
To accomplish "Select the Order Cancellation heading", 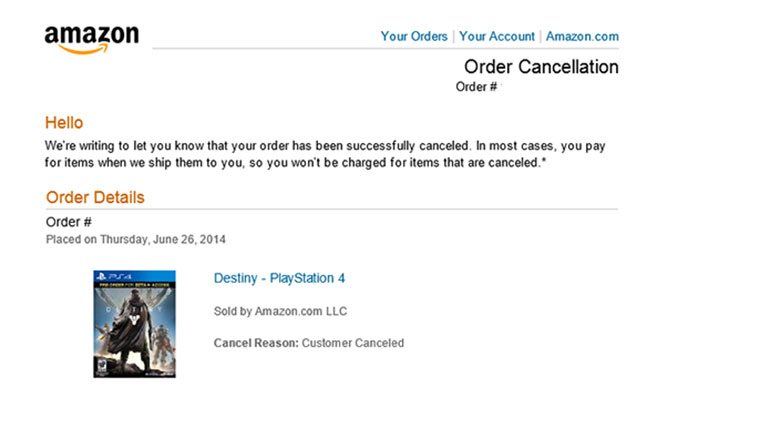I will 541,67.
